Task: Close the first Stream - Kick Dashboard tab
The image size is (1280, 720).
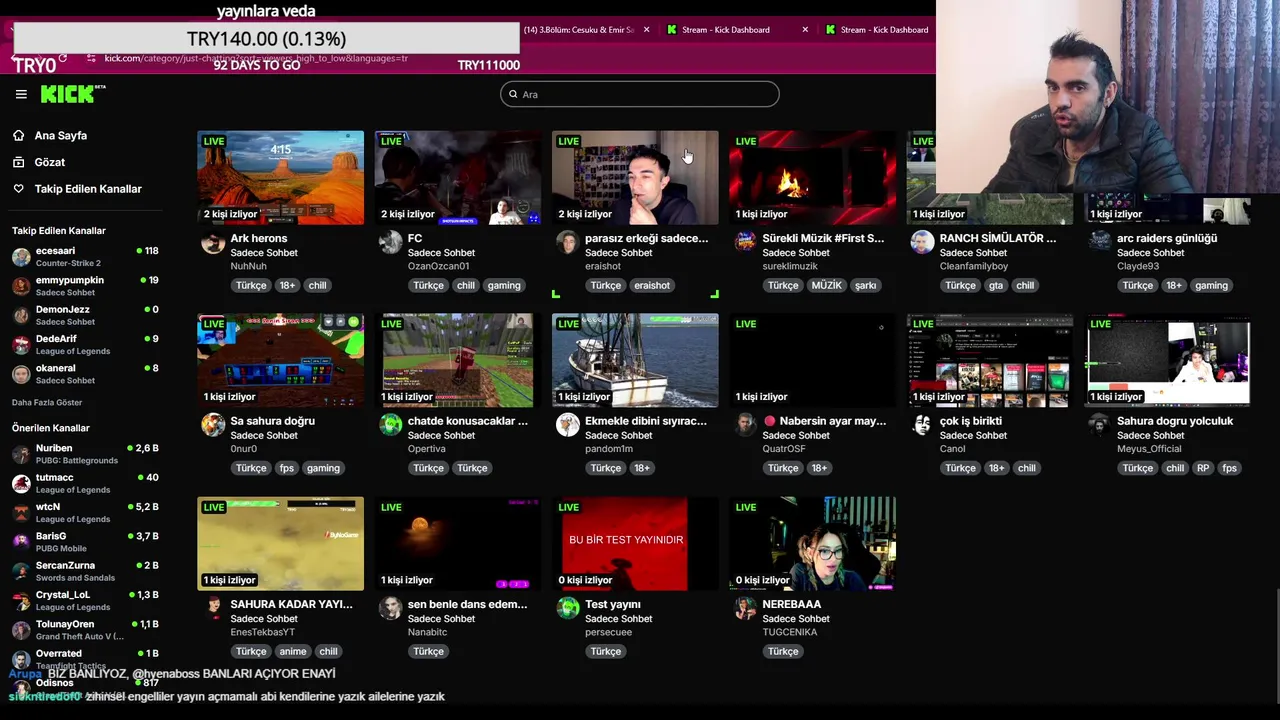Action: [805, 30]
